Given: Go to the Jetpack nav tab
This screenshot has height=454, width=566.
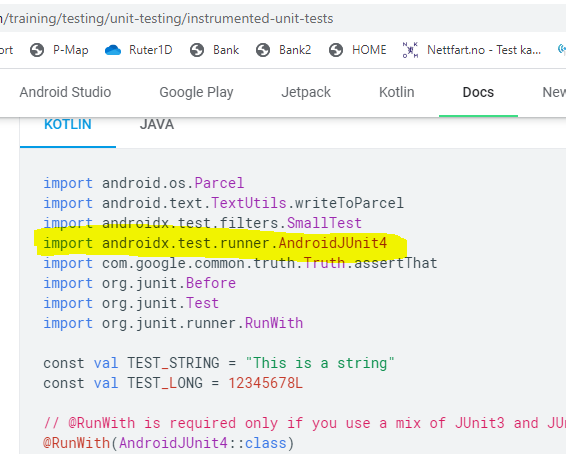Looking at the screenshot, I should coord(306,92).
